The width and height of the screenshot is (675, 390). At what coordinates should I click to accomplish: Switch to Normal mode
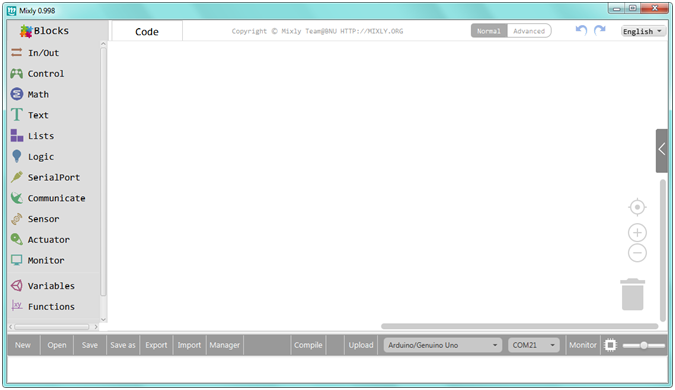489,31
